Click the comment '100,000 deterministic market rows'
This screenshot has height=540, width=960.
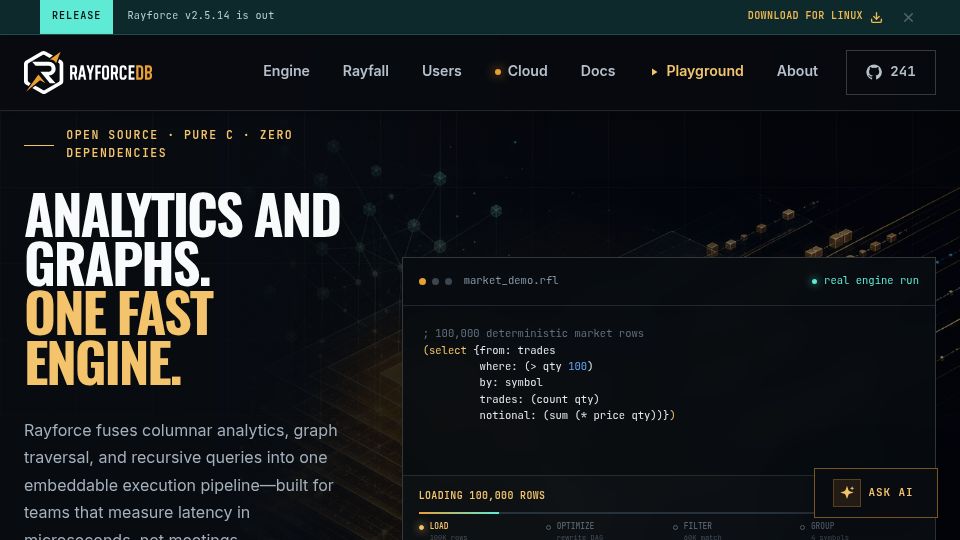533,334
